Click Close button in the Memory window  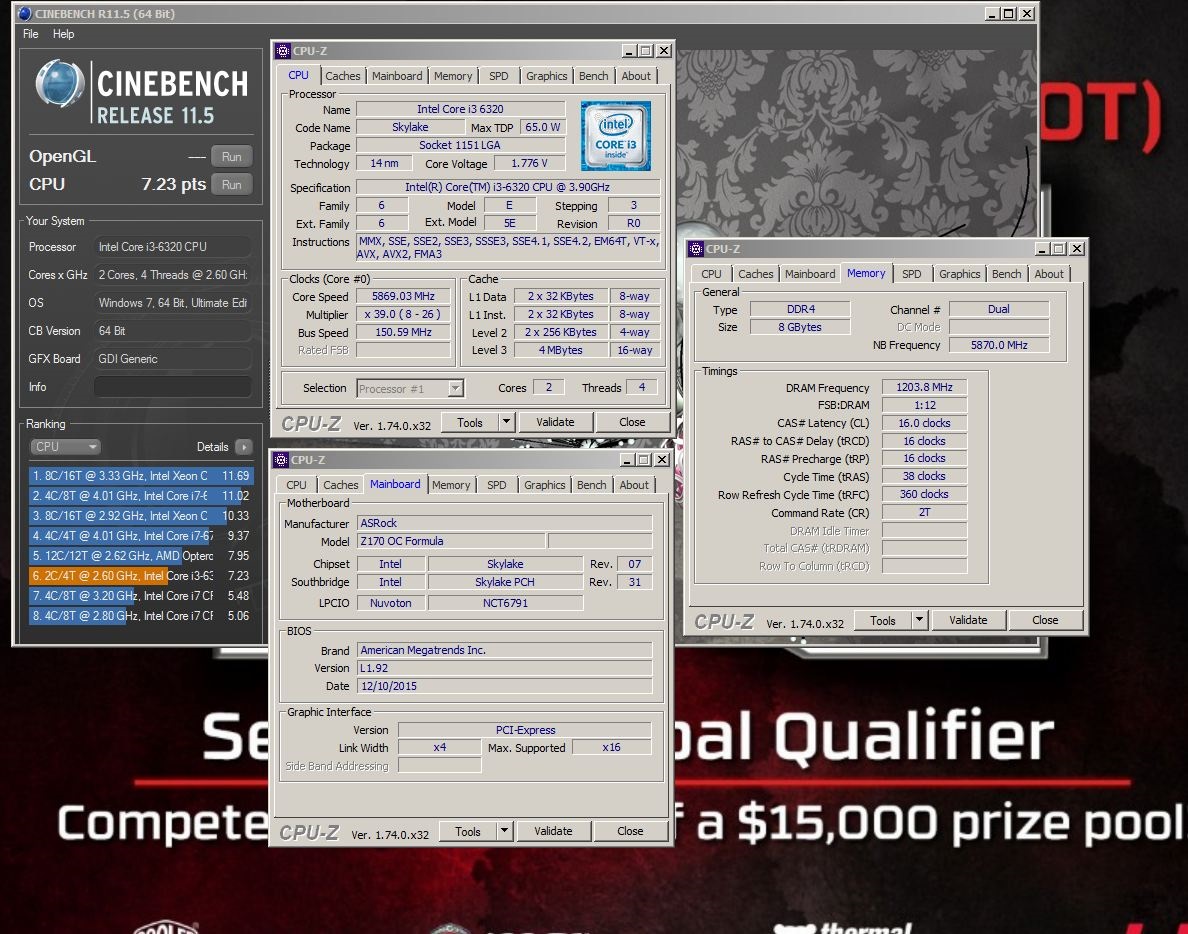pyautogui.click(x=1045, y=620)
